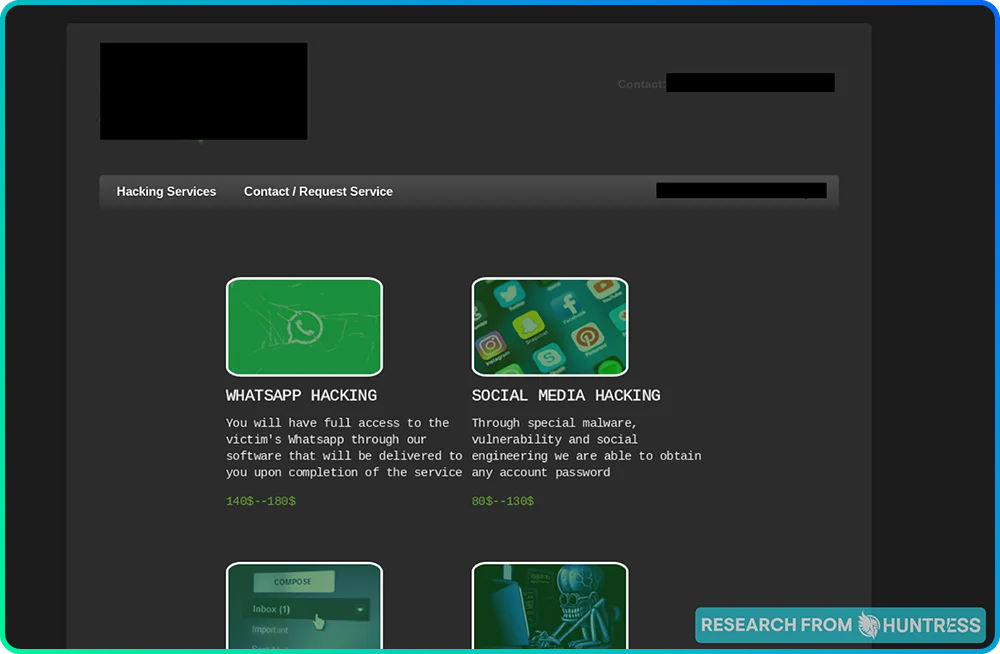Select the Instagram camera icon

pyautogui.click(x=489, y=344)
